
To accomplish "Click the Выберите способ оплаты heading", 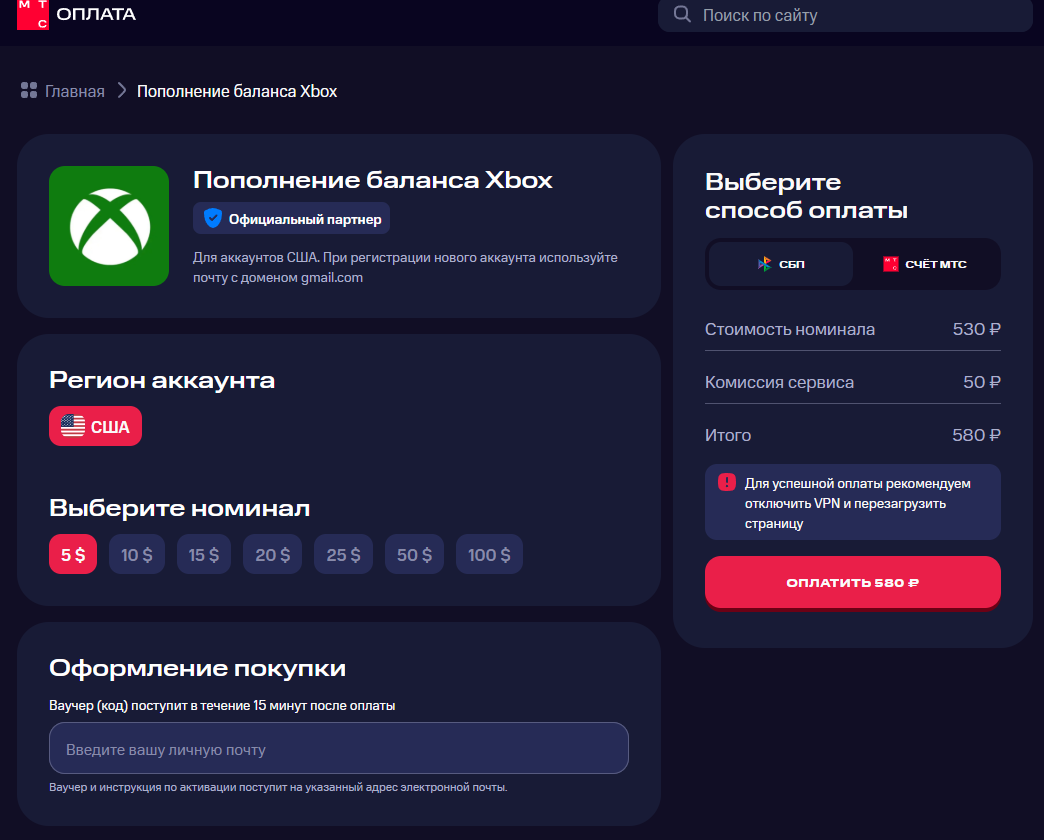I will [806, 196].
